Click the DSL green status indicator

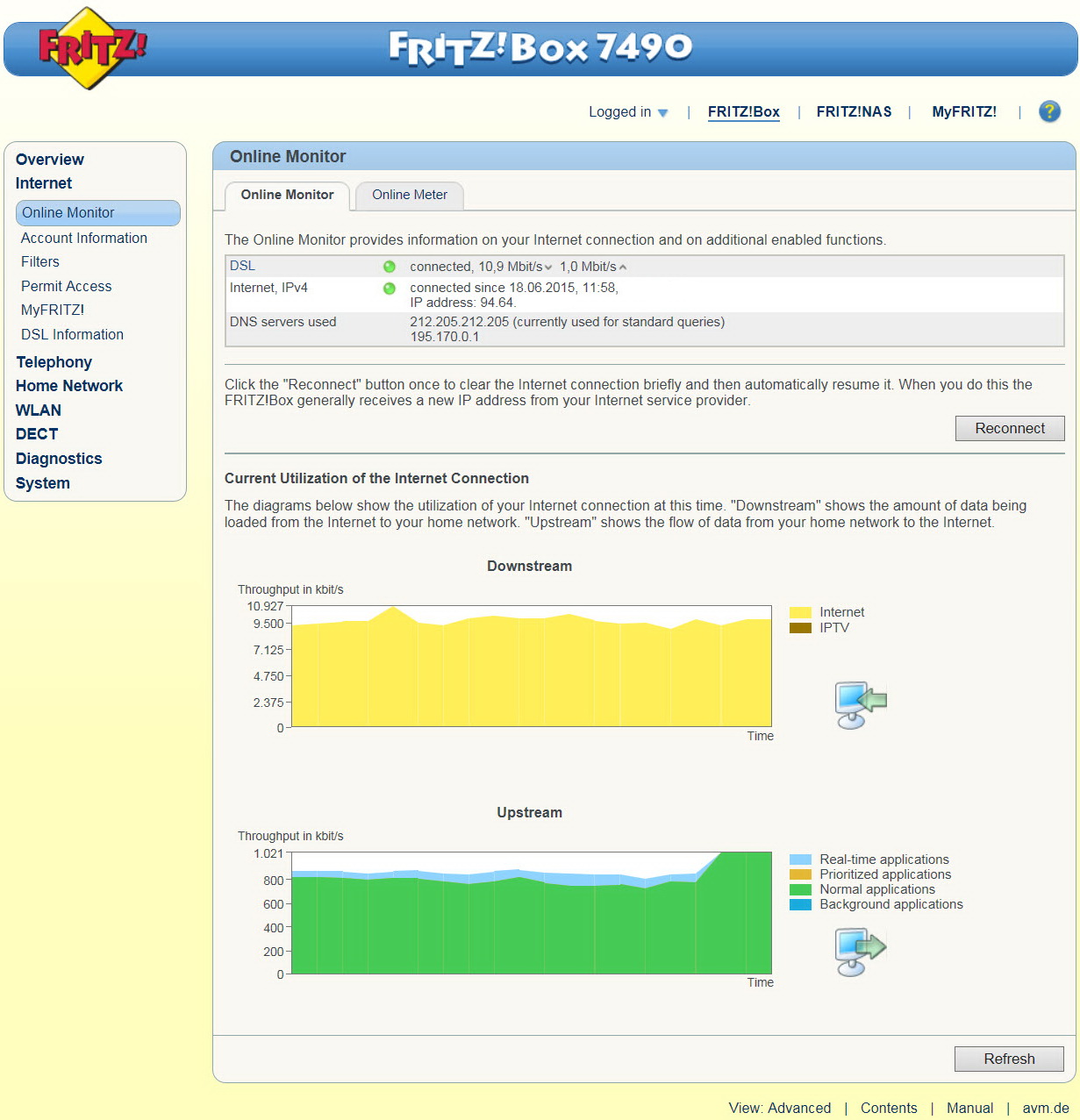(390, 267)
